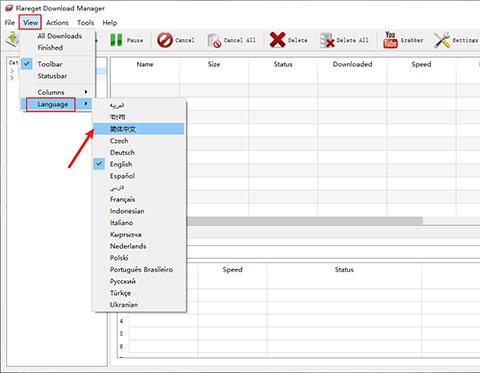
Task: Click lower panel Status column header
Action: [344, 270]
